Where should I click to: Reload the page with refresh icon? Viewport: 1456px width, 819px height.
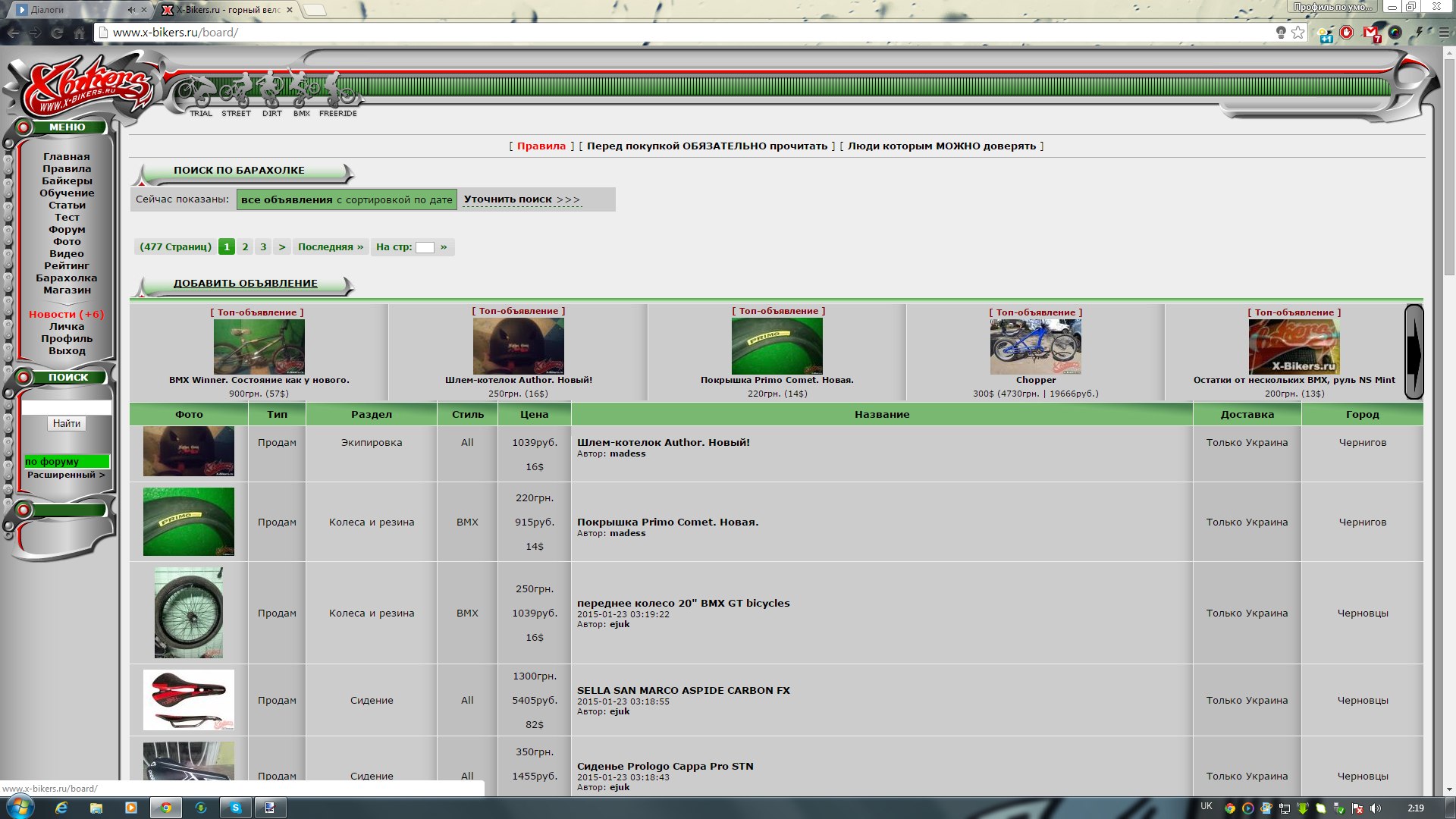tap(57, 33)
